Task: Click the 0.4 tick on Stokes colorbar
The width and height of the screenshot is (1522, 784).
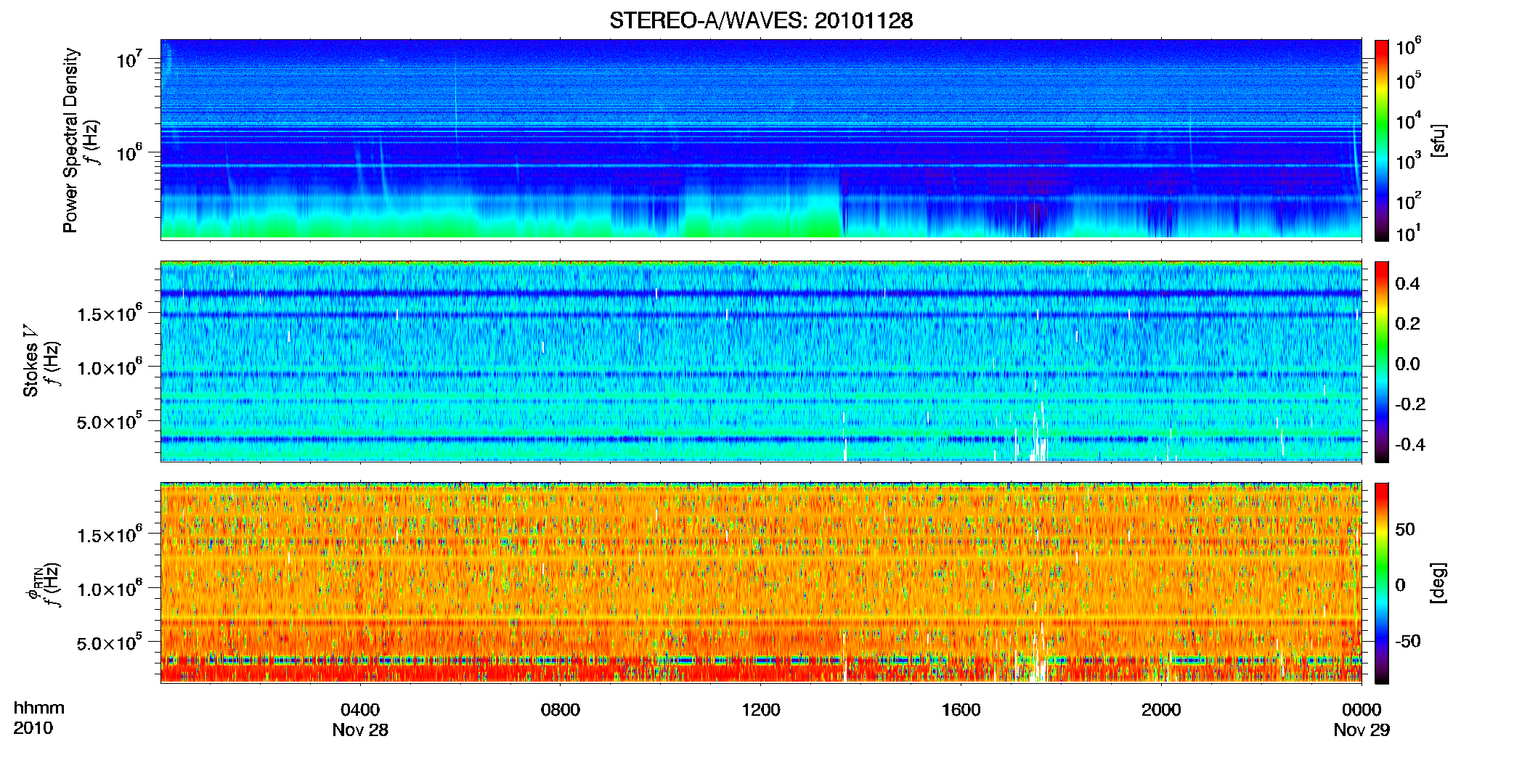Action: click(x=1407, y=284)
